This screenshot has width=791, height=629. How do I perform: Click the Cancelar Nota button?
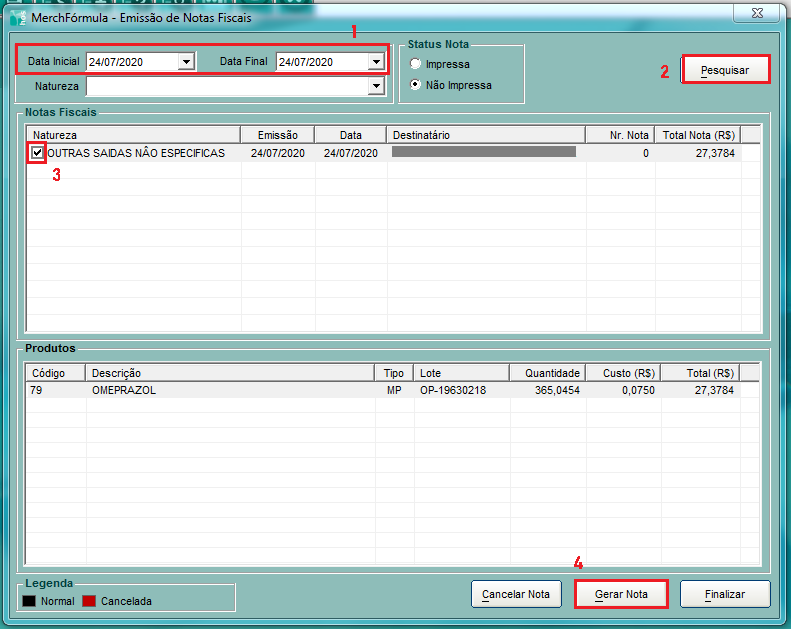pos(515,594)
